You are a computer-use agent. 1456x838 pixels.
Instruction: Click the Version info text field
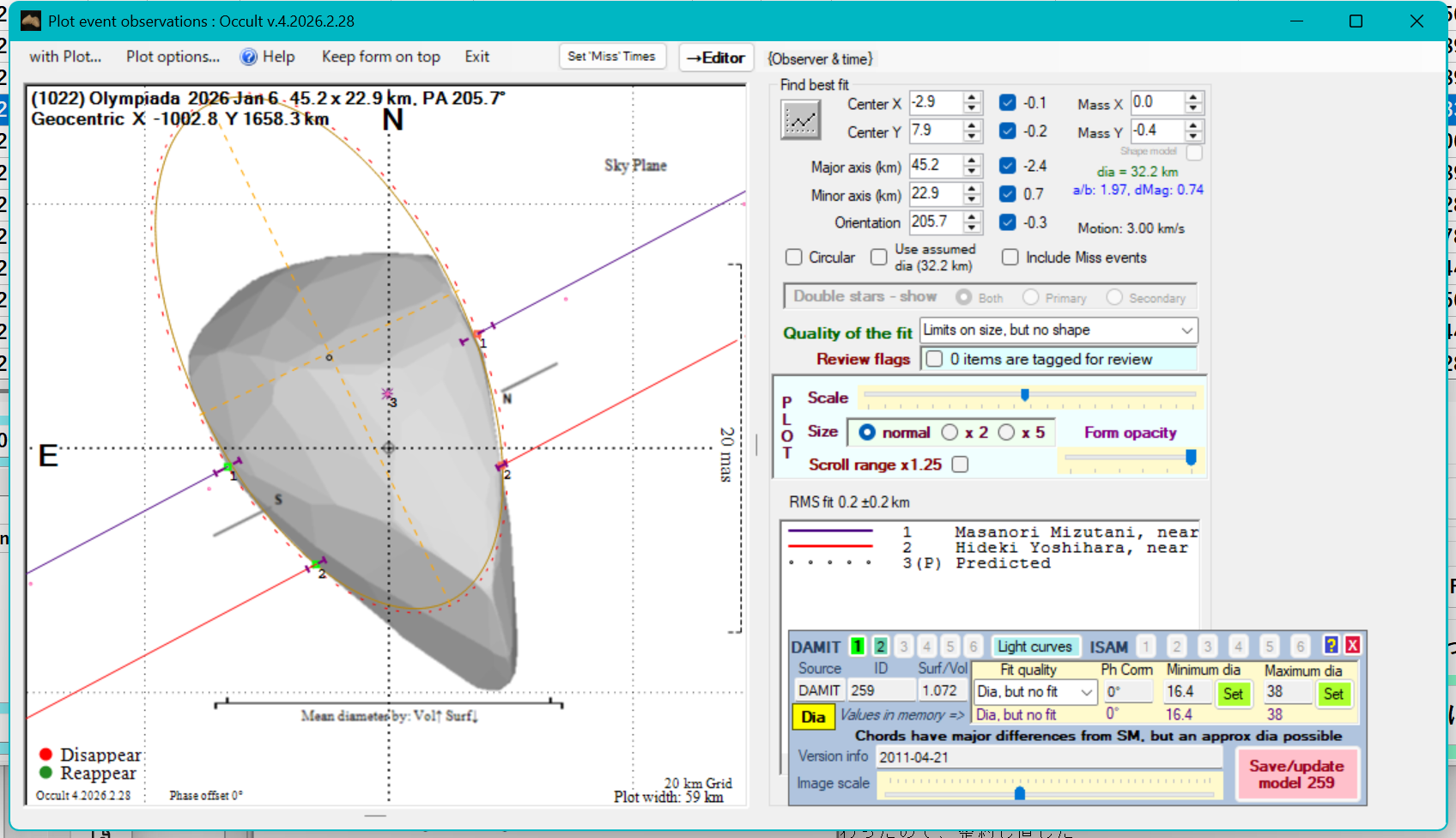pos(1048,757)
